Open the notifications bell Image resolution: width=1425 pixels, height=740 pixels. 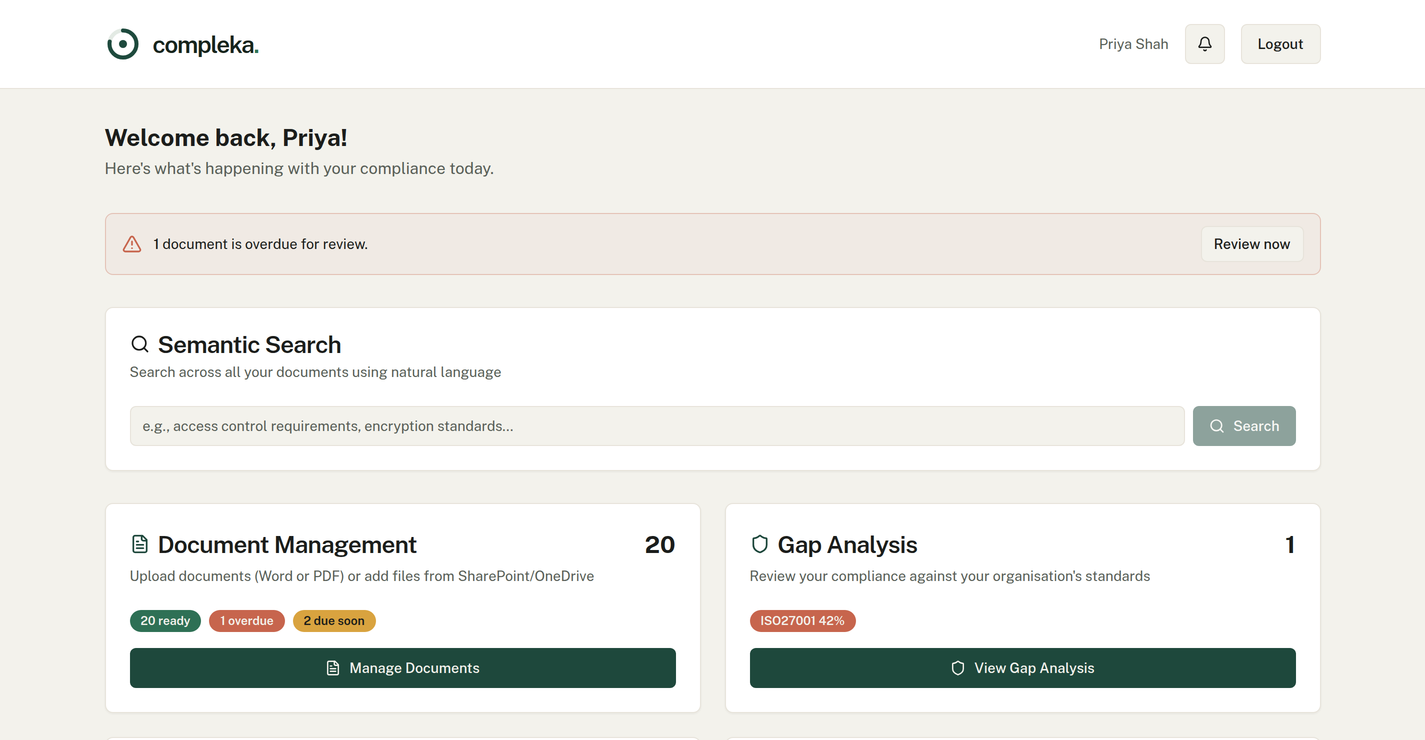click(1205, 44)
